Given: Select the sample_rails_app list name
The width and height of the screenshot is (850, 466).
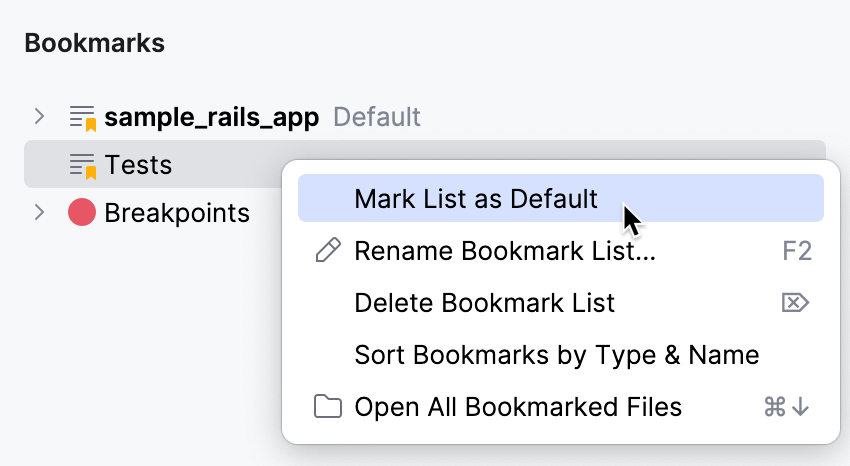Looking at the screenshot, I should click(212, 118).
